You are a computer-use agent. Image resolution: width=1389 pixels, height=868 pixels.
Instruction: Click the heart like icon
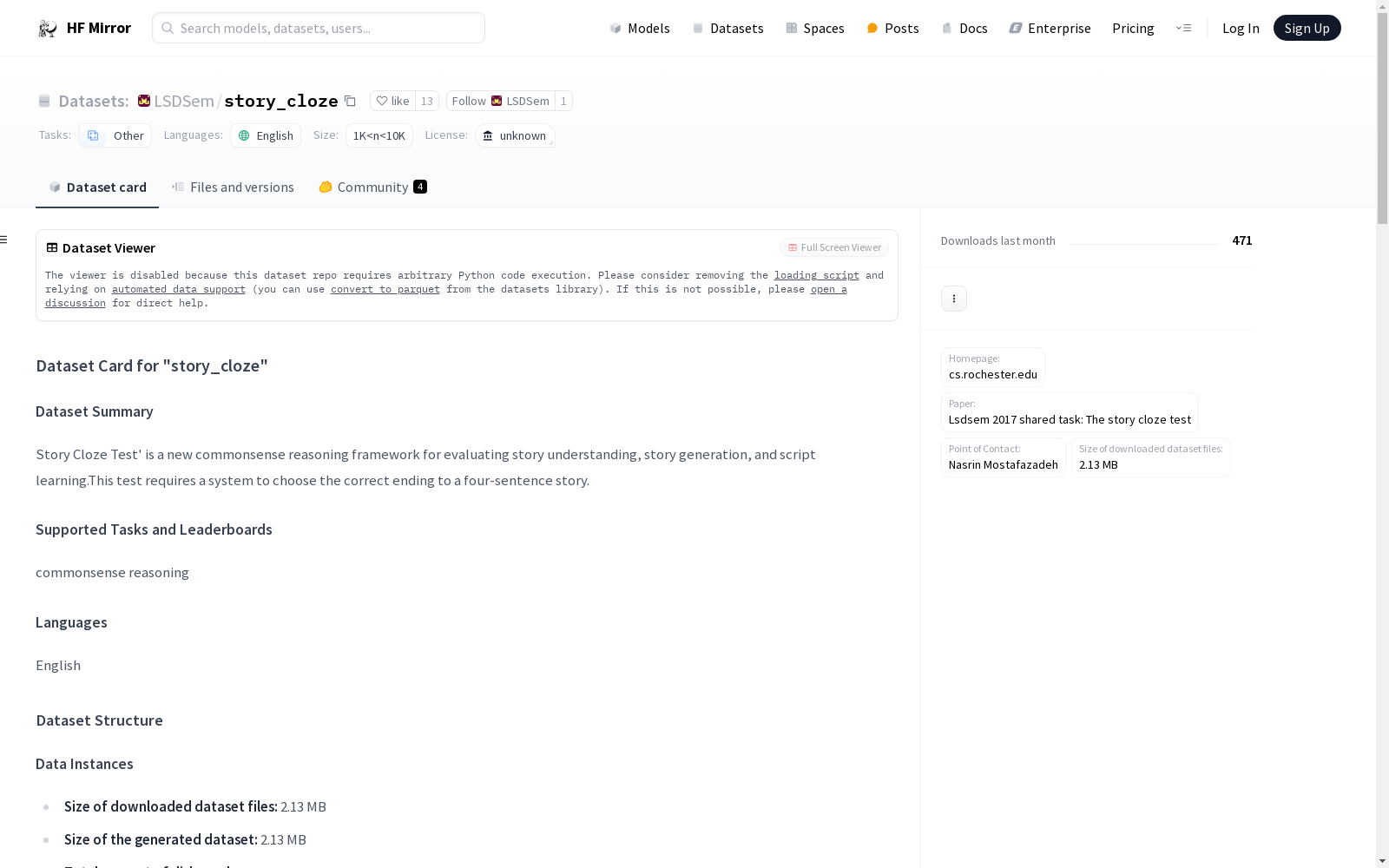pos(382,101)
